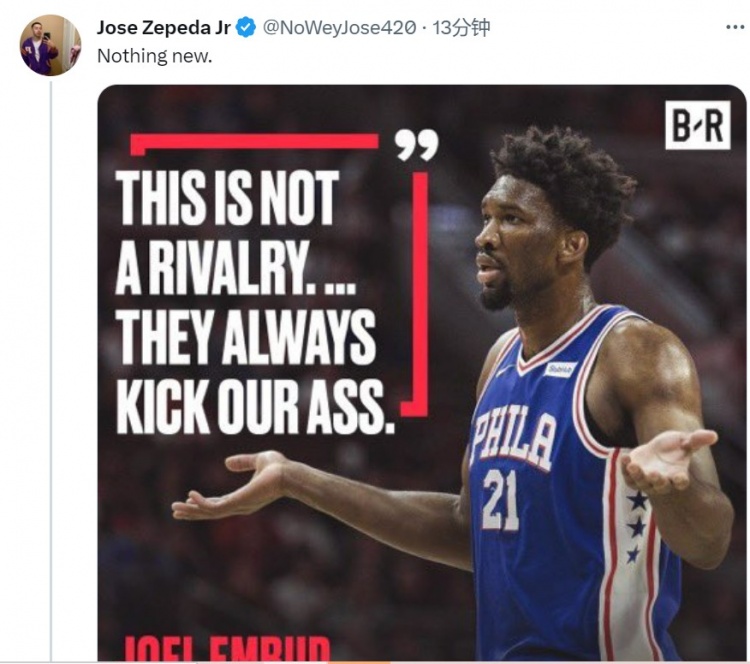Click the "Nothing new." tweet text
Screen dimensions: 750x664
(154, 56)
